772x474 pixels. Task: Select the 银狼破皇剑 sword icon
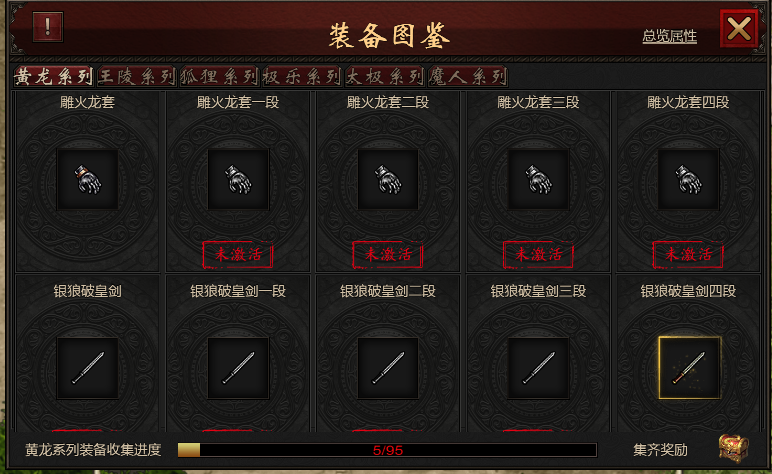coord(88,368)
